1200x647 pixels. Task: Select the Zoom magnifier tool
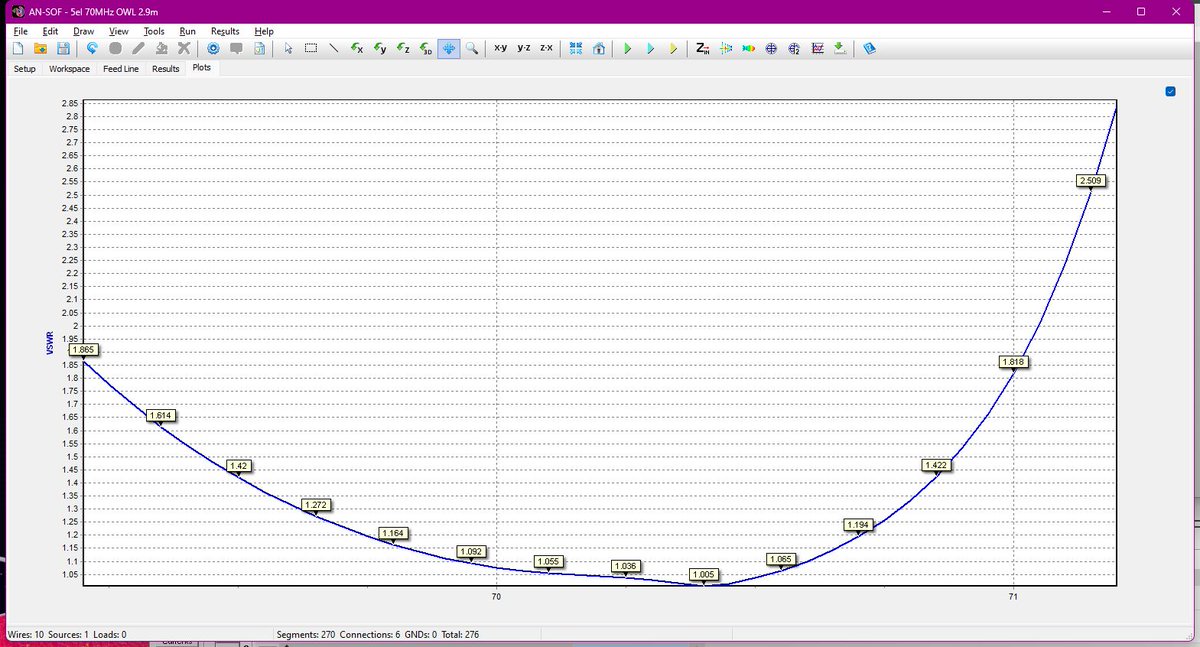tap(470, 47)
